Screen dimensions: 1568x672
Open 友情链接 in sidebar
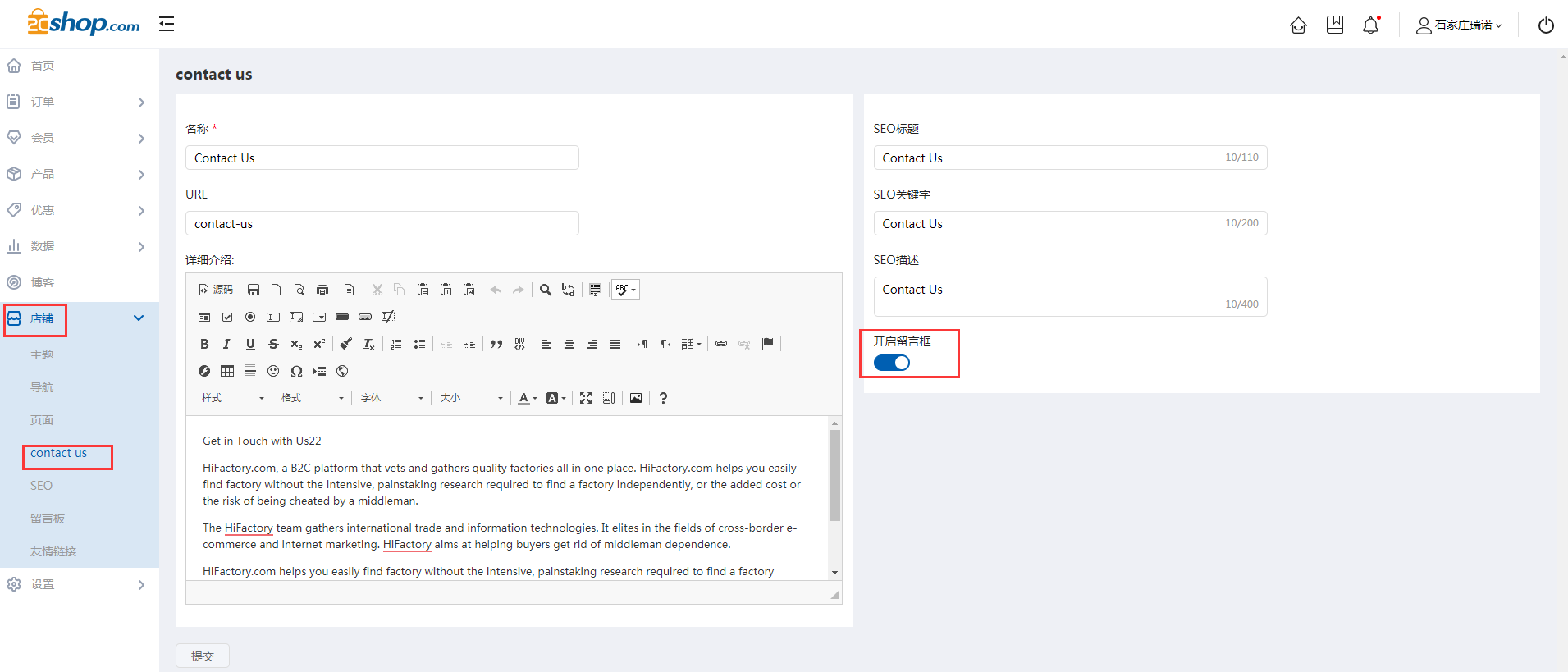[x=53, y=551]
